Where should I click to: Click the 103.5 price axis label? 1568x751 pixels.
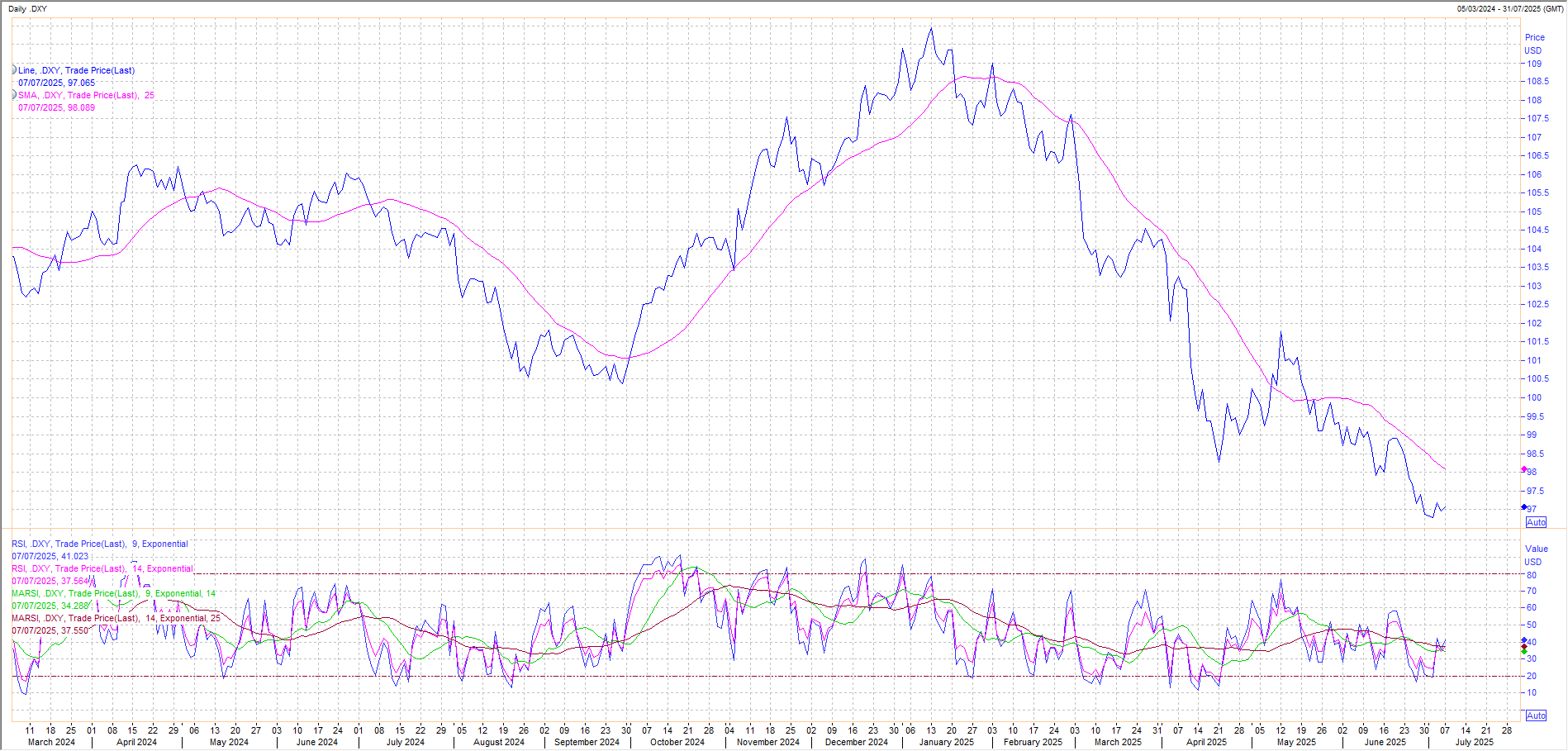[1537, 268]
